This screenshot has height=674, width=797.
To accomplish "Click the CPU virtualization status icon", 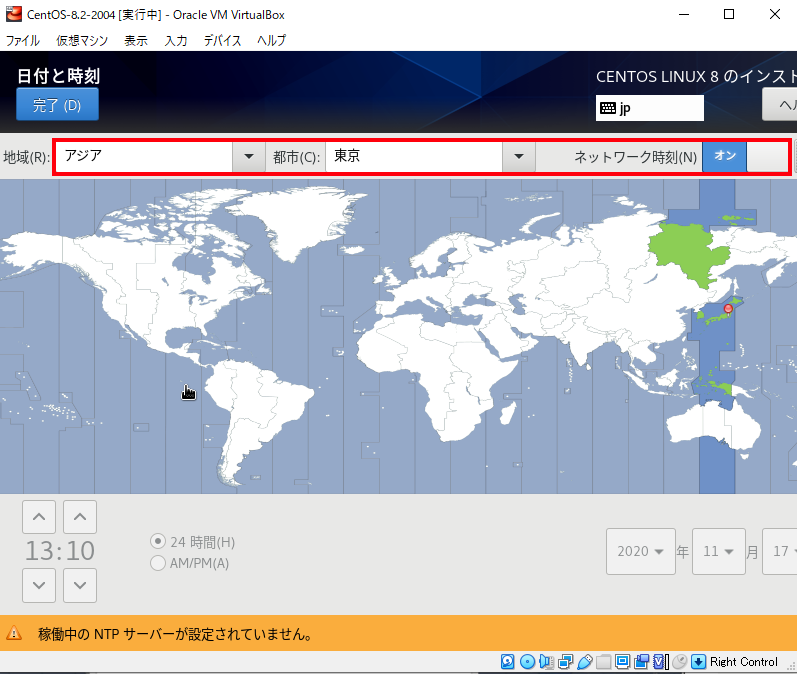I will [660, 661].
